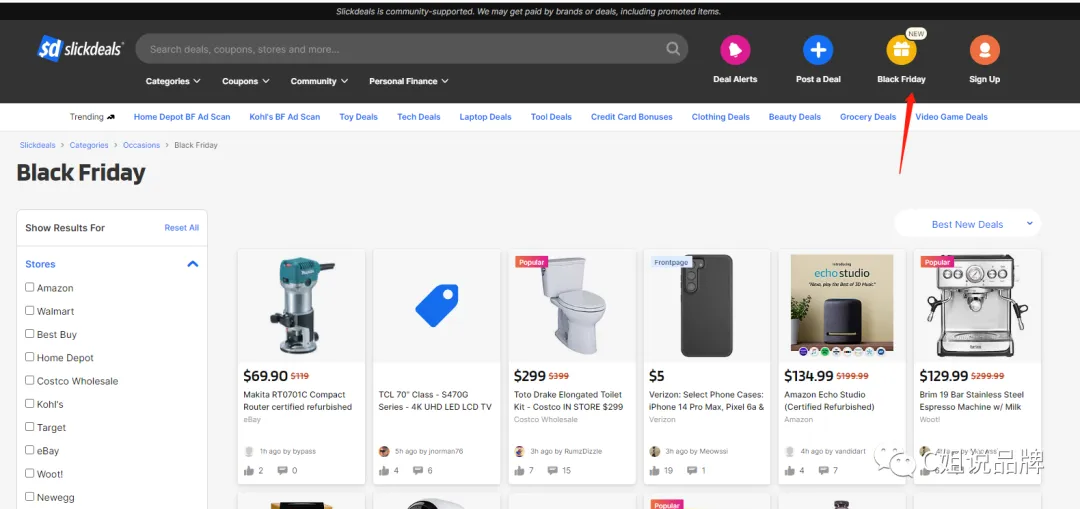Viewport: 1080px width, 509px height.
Task: Open Kohl's BF Ad Scan
Action: (x=284, y=117)
